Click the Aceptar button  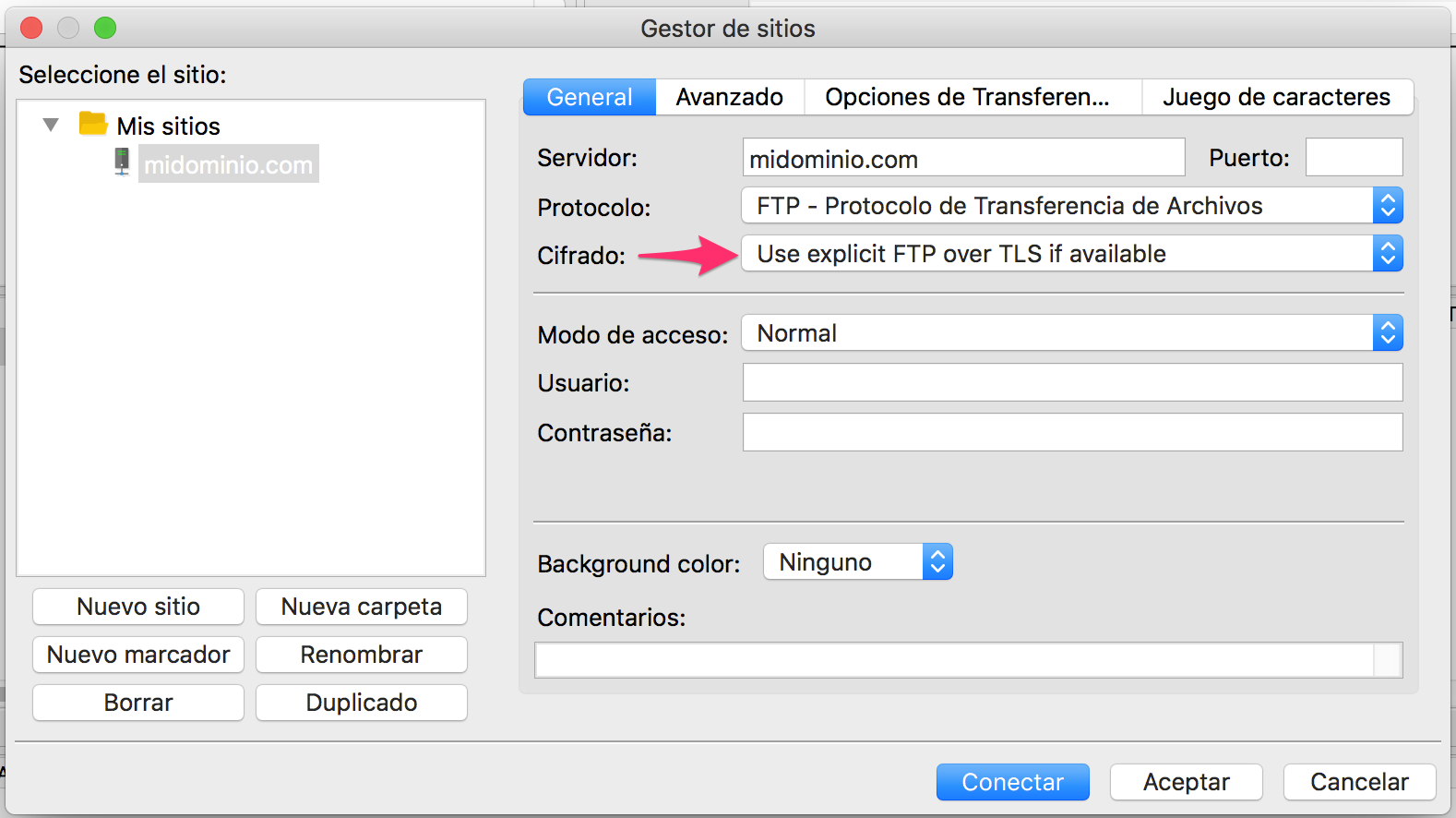point(1186,782)
